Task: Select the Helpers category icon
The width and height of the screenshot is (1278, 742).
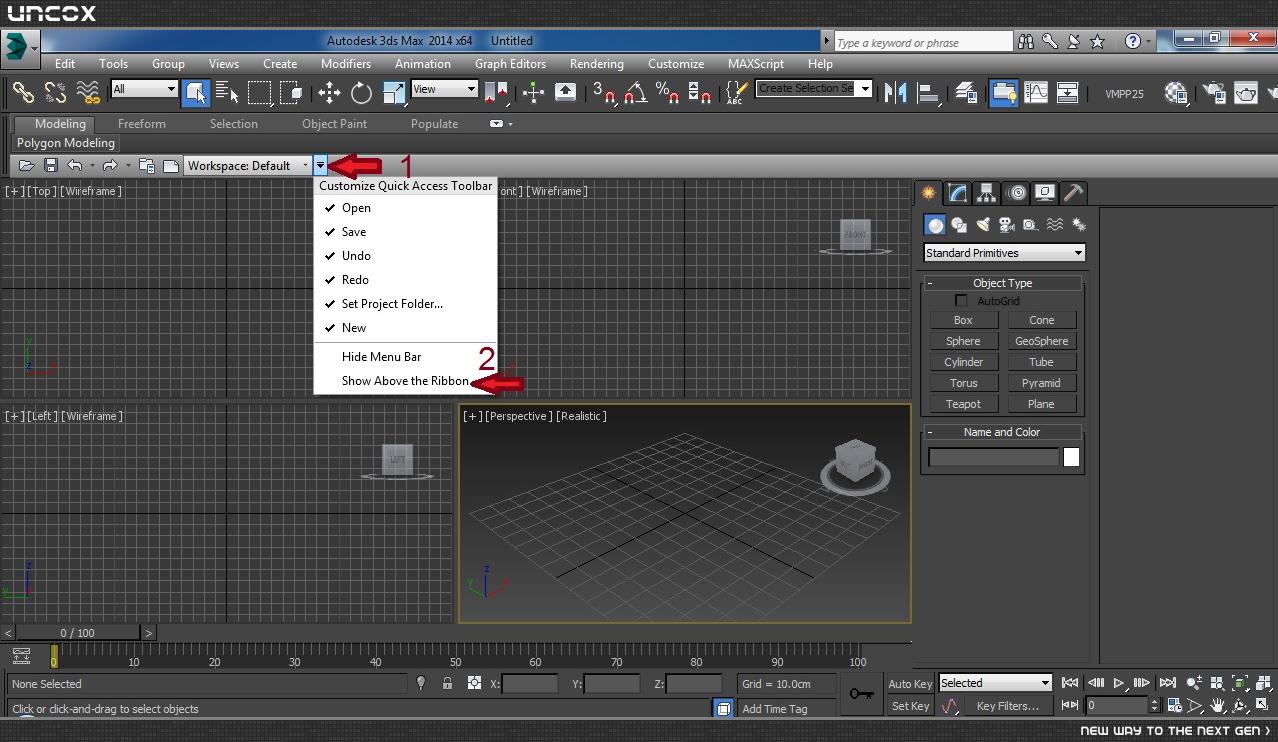Action: pos(1031,225)
